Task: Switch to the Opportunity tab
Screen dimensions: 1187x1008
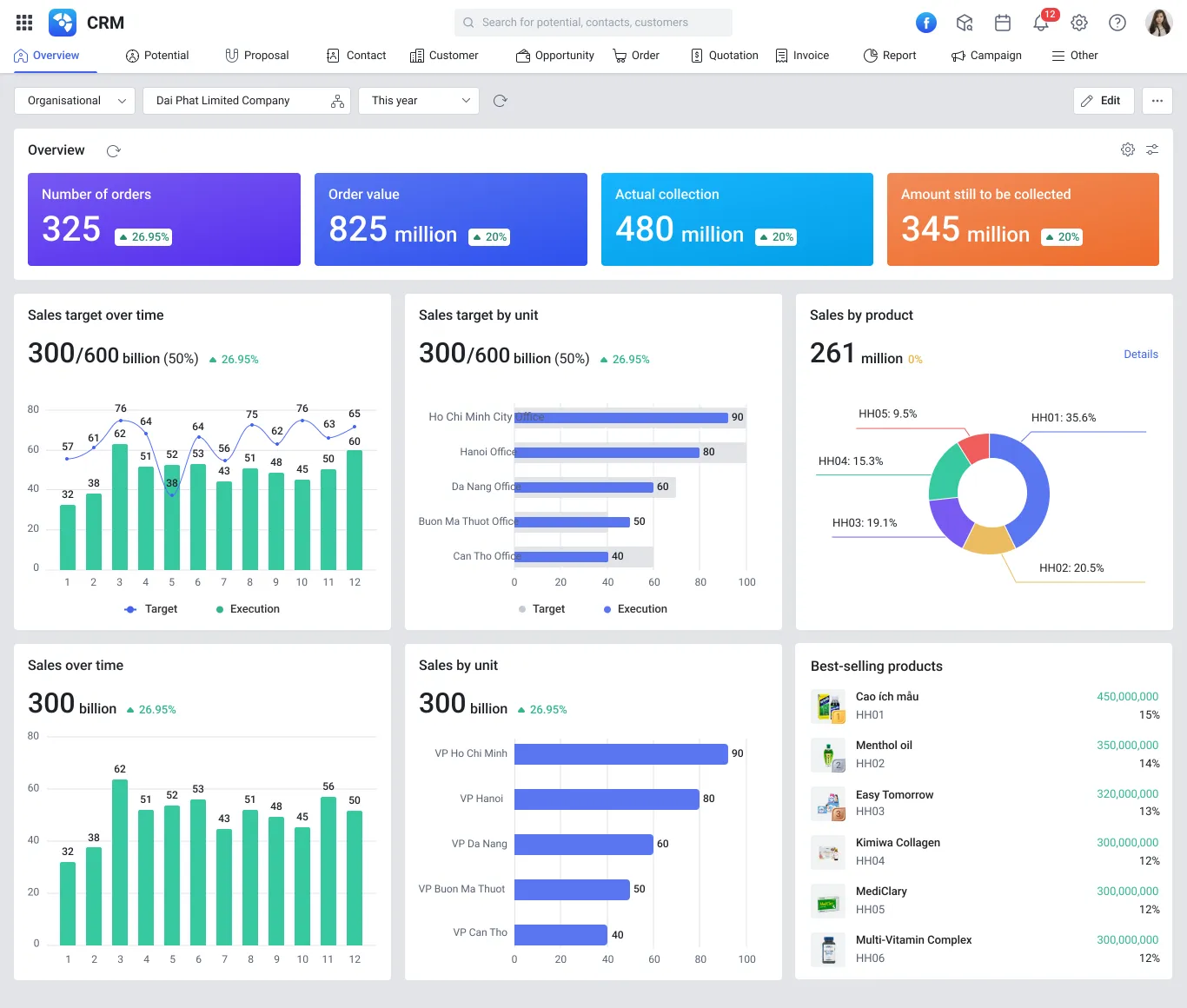Action: [x=555, y=55]
